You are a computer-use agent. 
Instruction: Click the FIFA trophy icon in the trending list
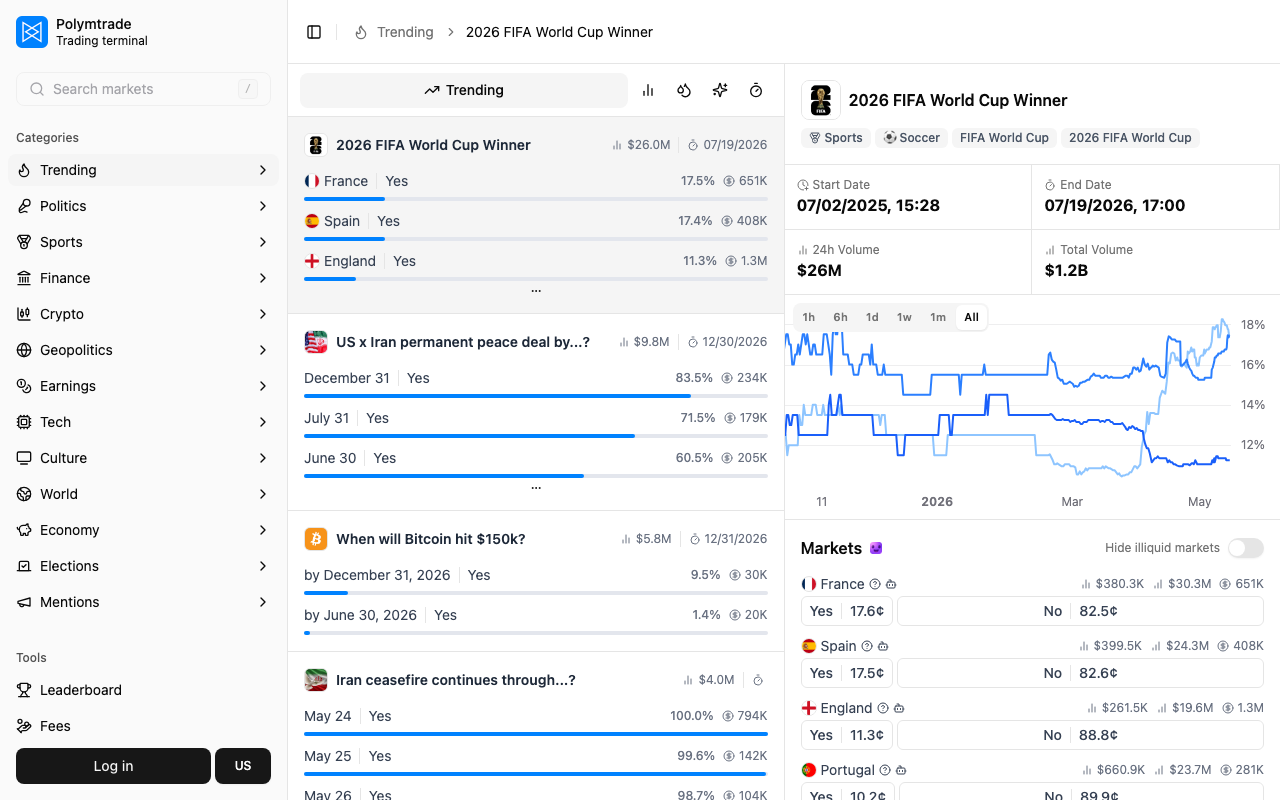coord(316,145)
